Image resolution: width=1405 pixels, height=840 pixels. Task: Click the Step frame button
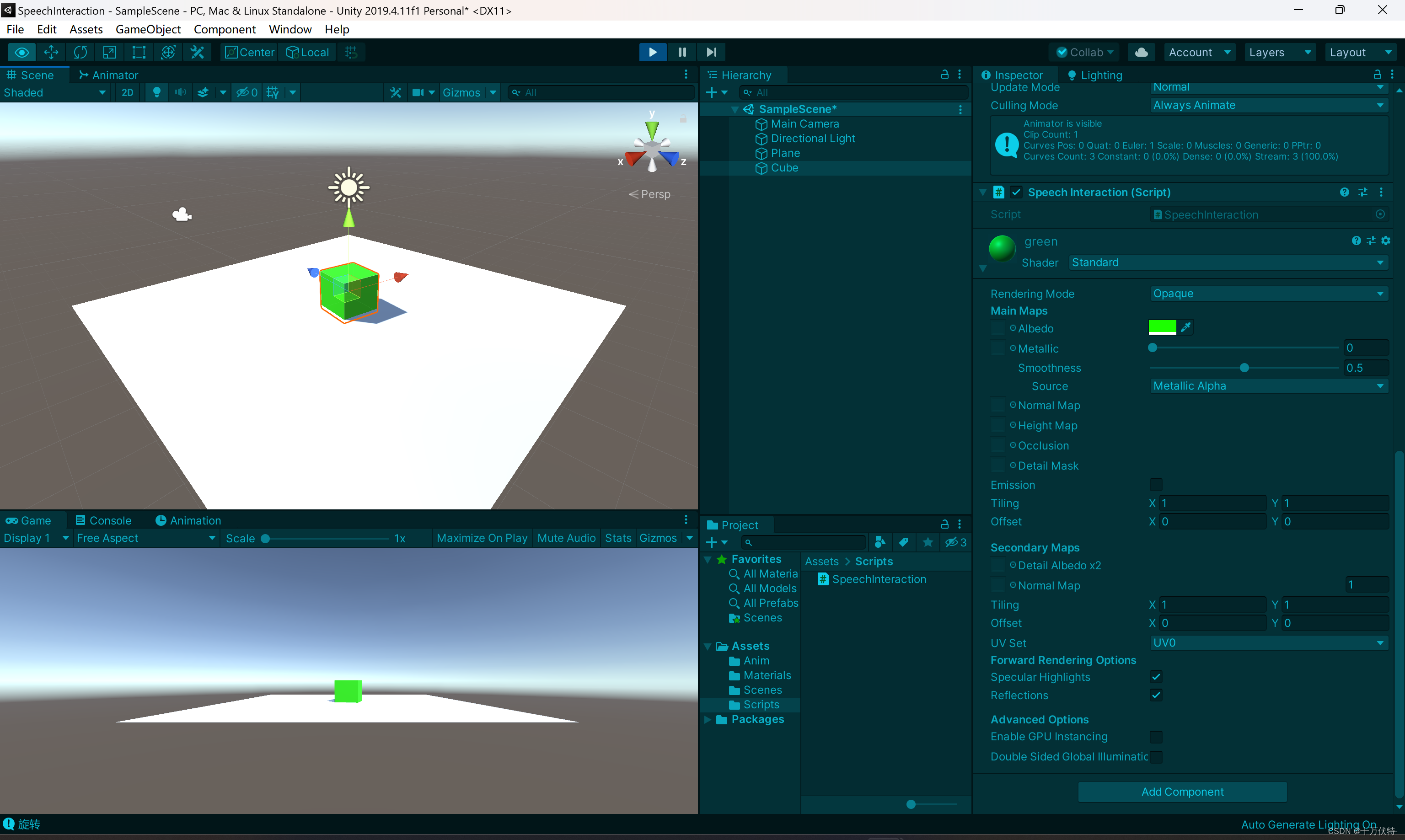pos(712,52)
